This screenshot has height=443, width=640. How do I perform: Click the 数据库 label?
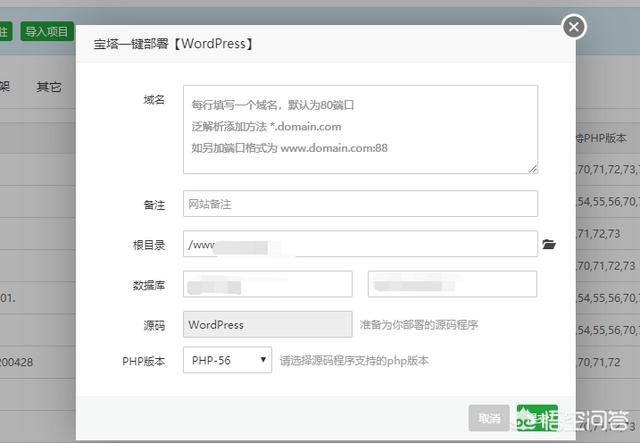click(149, 285)
